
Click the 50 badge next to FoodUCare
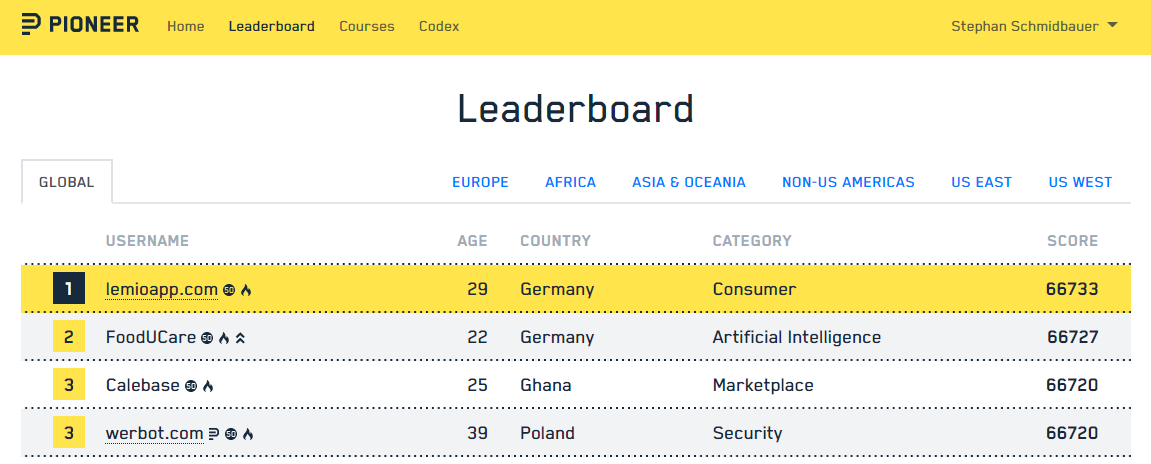pos(207,338)
